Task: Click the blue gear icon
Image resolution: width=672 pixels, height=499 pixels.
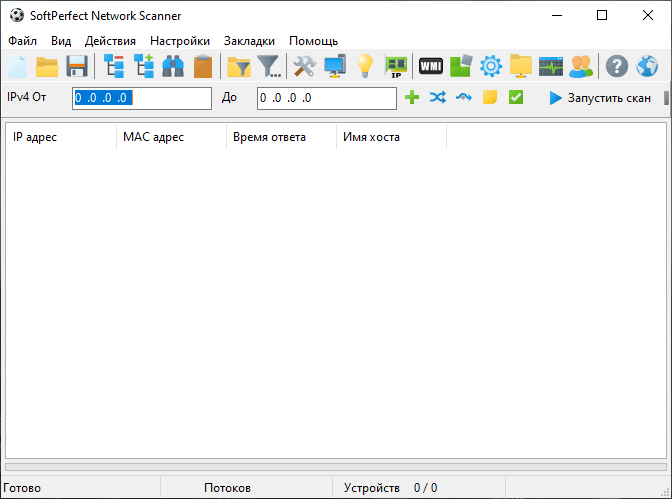Action: [x=491, y=66]
